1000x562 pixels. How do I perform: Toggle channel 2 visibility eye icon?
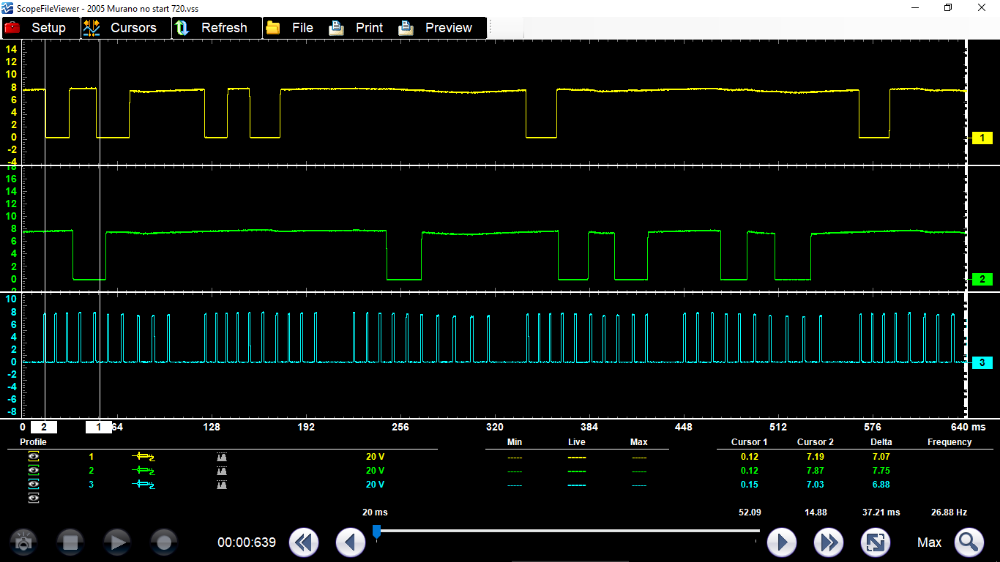tap(34, 470)
